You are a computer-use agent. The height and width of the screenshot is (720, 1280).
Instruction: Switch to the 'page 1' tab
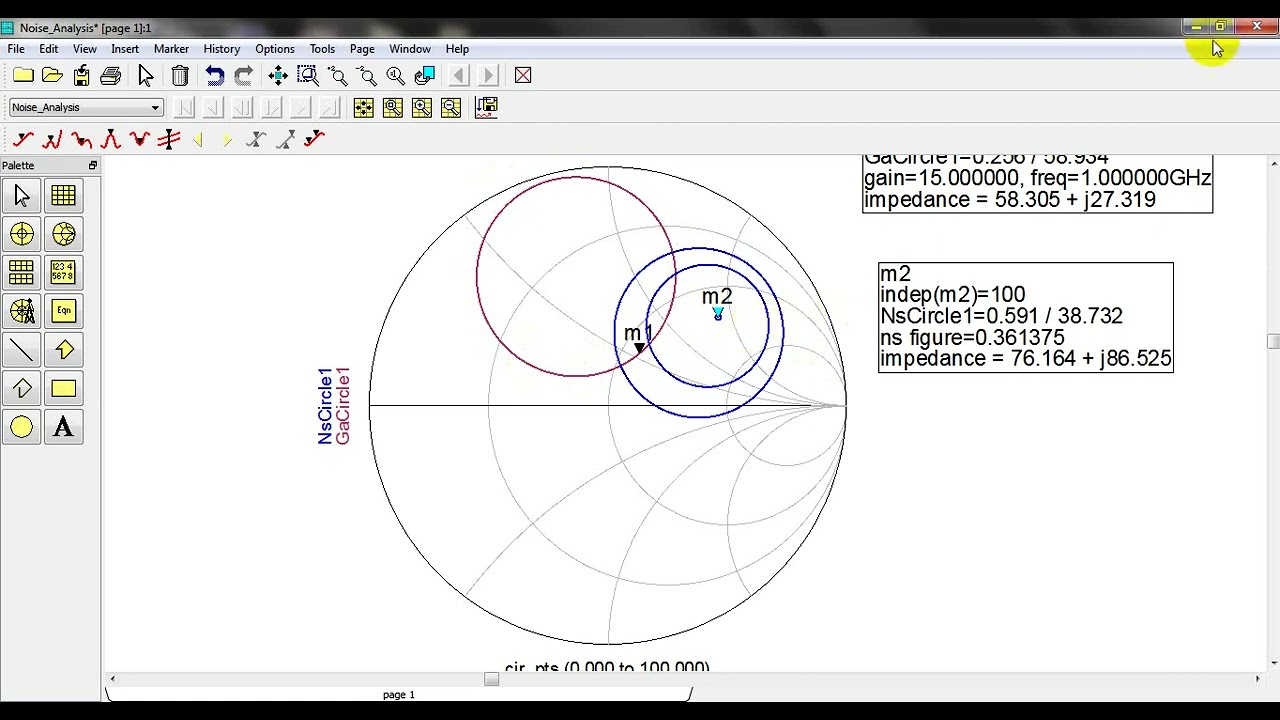click(399, 694)
